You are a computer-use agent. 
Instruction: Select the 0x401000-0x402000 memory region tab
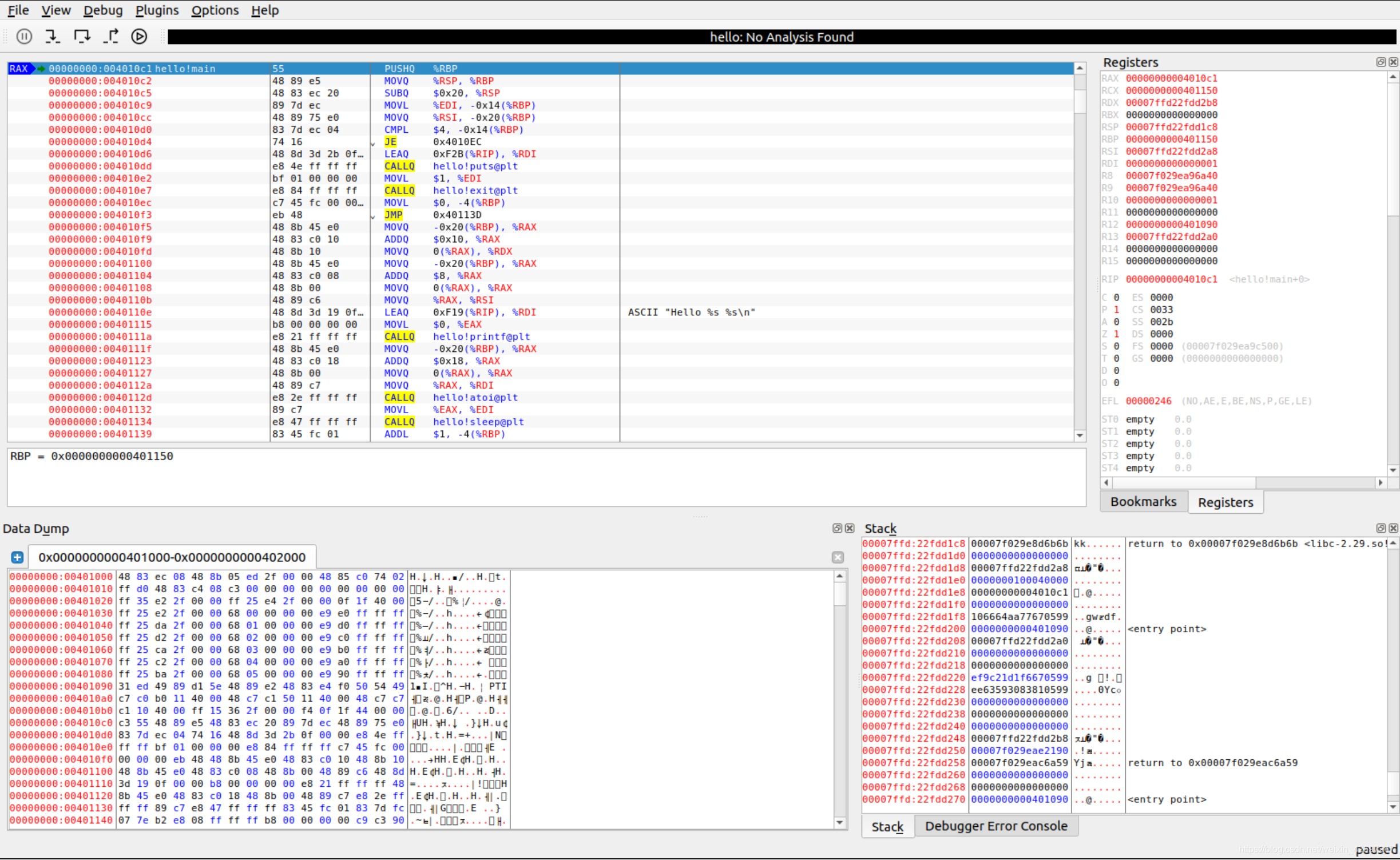pos(172,557)
